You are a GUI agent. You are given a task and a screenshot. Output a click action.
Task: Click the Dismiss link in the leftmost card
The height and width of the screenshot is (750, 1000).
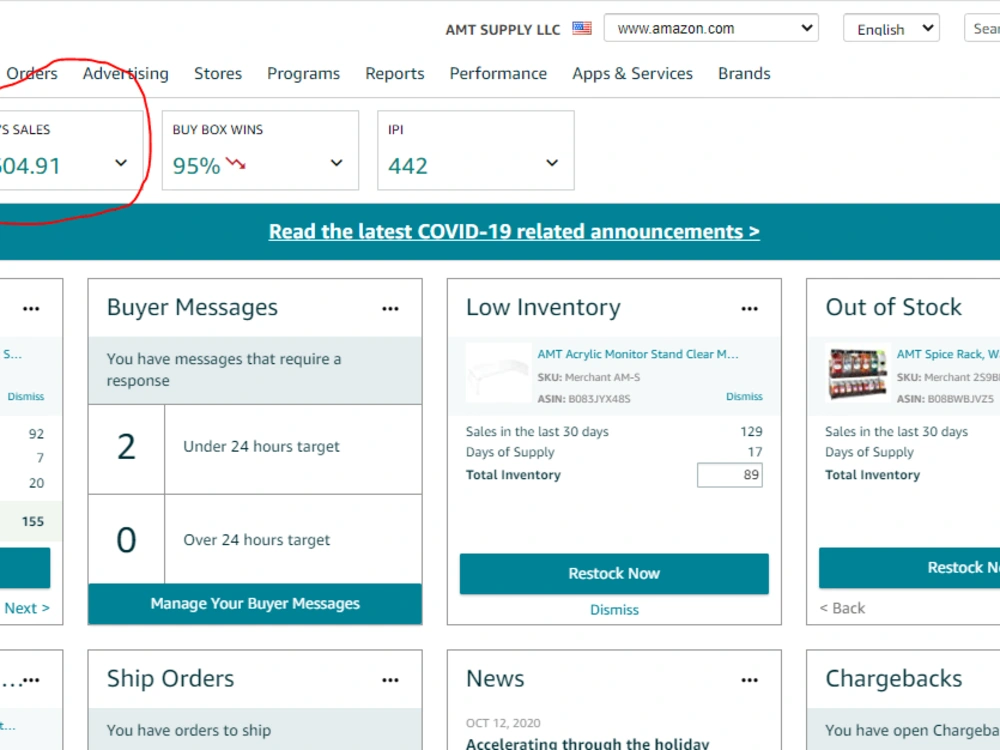[26, 397]
